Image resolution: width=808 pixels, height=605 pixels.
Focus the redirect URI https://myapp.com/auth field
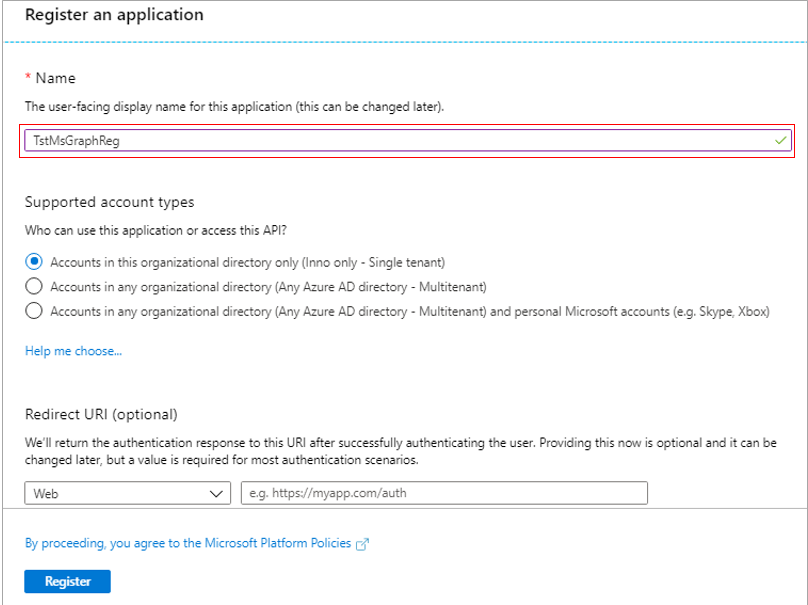[x=444, y=493]
